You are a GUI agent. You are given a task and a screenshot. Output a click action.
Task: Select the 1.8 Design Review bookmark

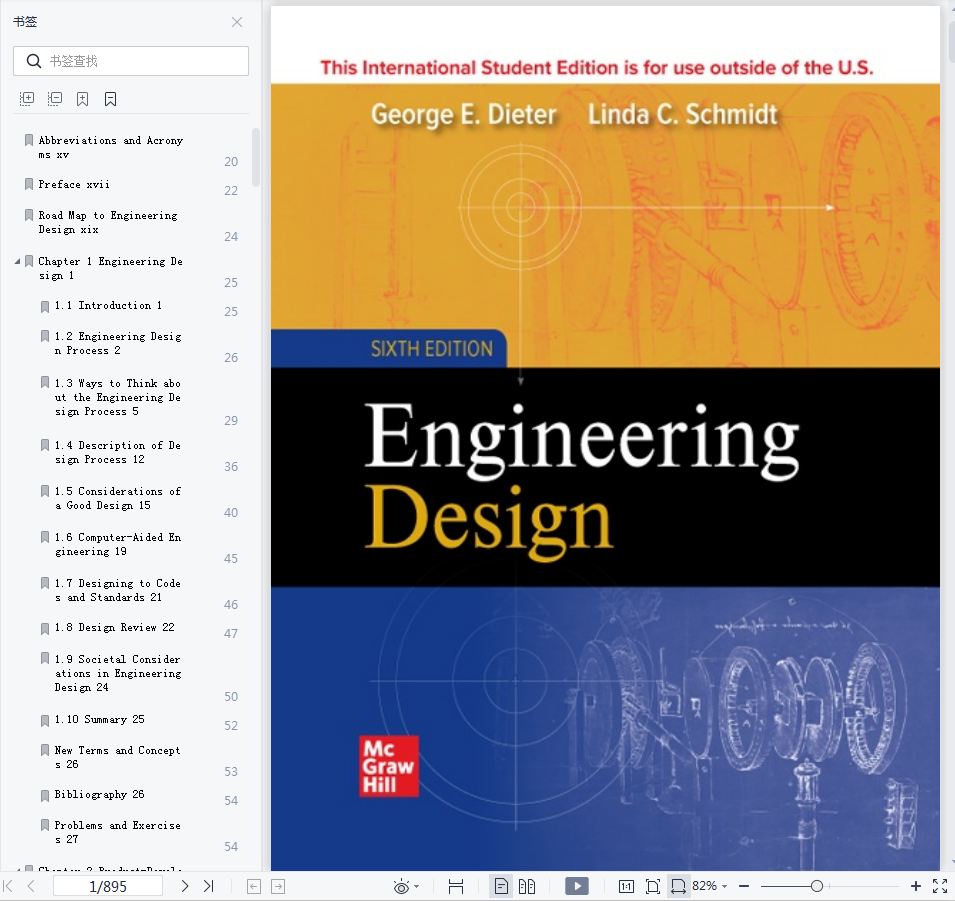[115, 627]
